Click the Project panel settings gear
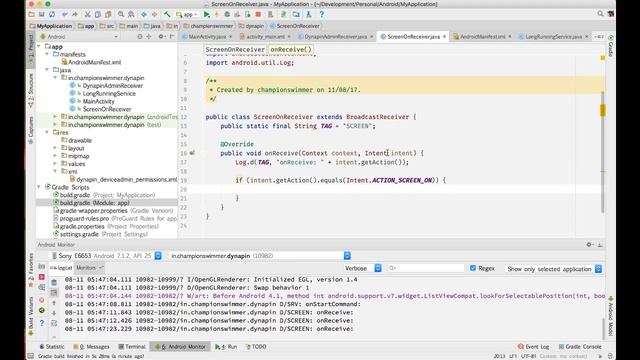 [x=162, y=36]
